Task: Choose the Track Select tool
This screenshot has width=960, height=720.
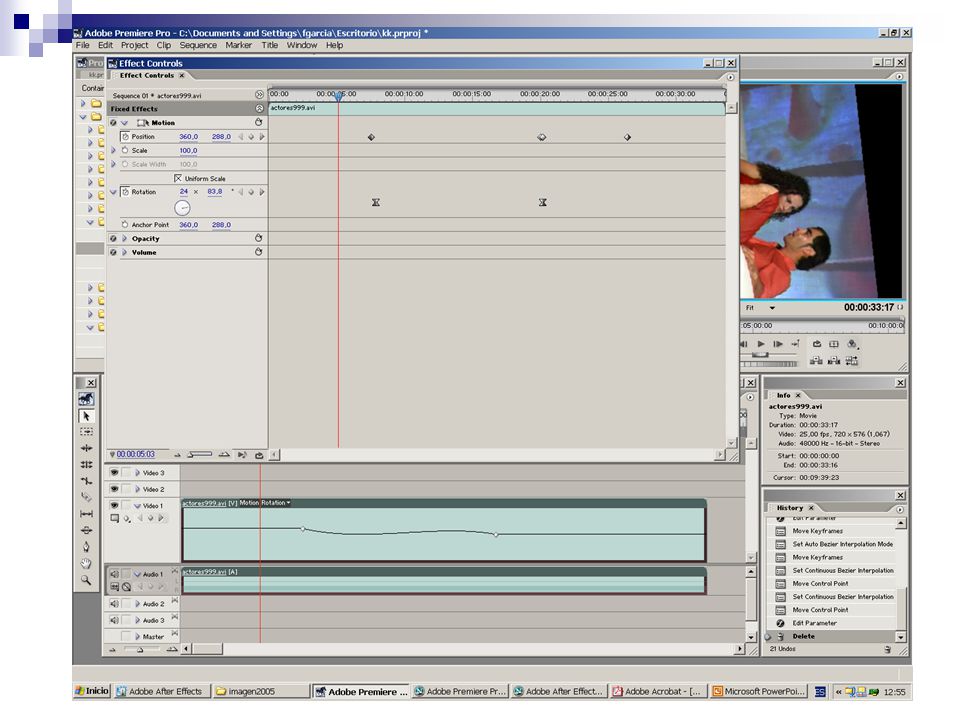Action: pyautogui.click(x=86, y=432)
